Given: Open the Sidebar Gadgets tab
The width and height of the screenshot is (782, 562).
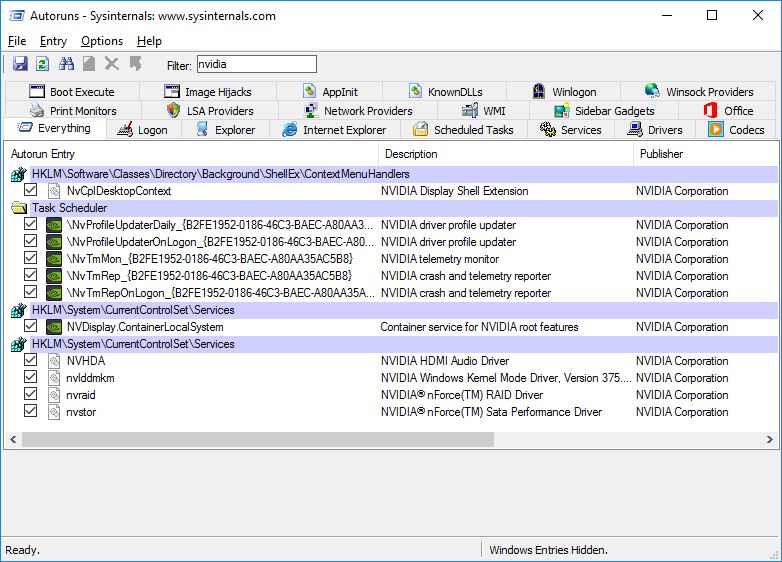Looking at the screenshot, I should (x=604, y=111).
